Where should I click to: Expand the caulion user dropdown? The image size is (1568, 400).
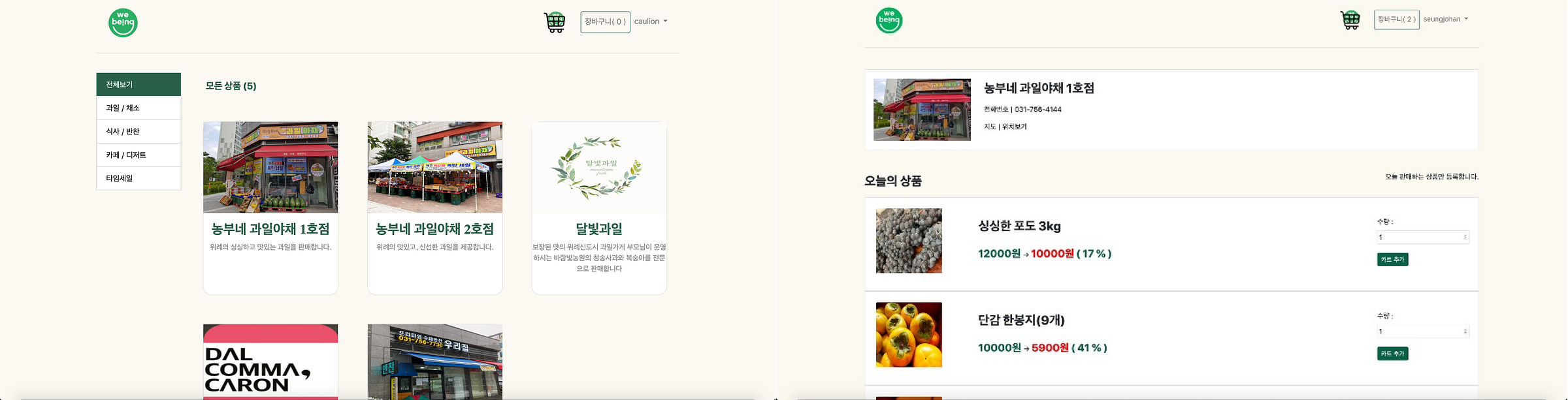tap(651, 22)
